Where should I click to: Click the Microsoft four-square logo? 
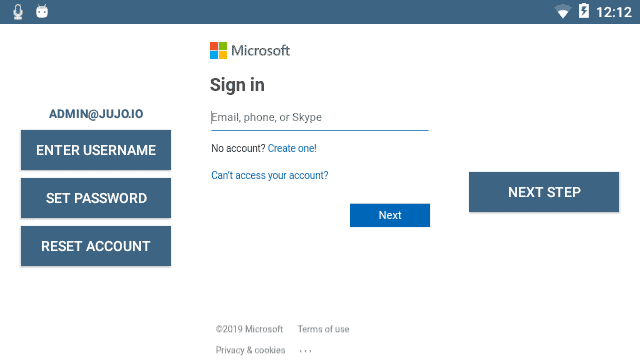point(218,51)
